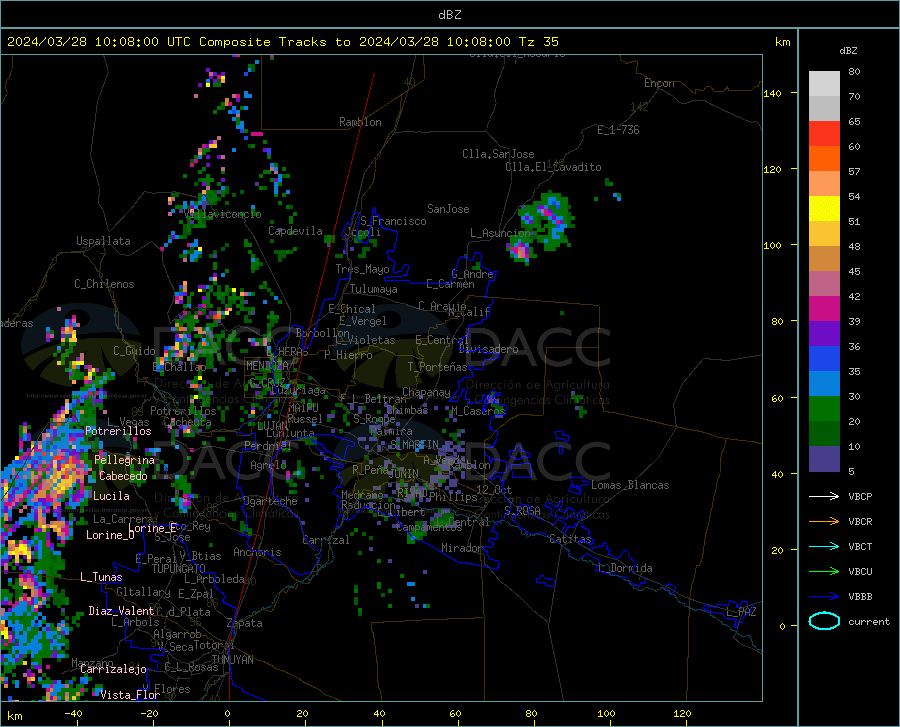Select the 80 dBZ light gray swatch
Image resolution: width=900 pixels, height=727 pixels.
pos(824,84)
